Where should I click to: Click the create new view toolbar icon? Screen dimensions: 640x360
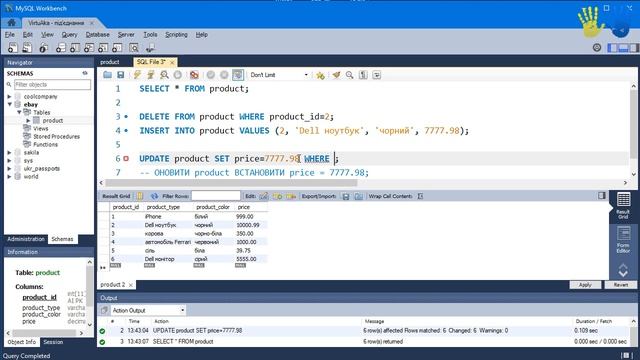point(89,48)
